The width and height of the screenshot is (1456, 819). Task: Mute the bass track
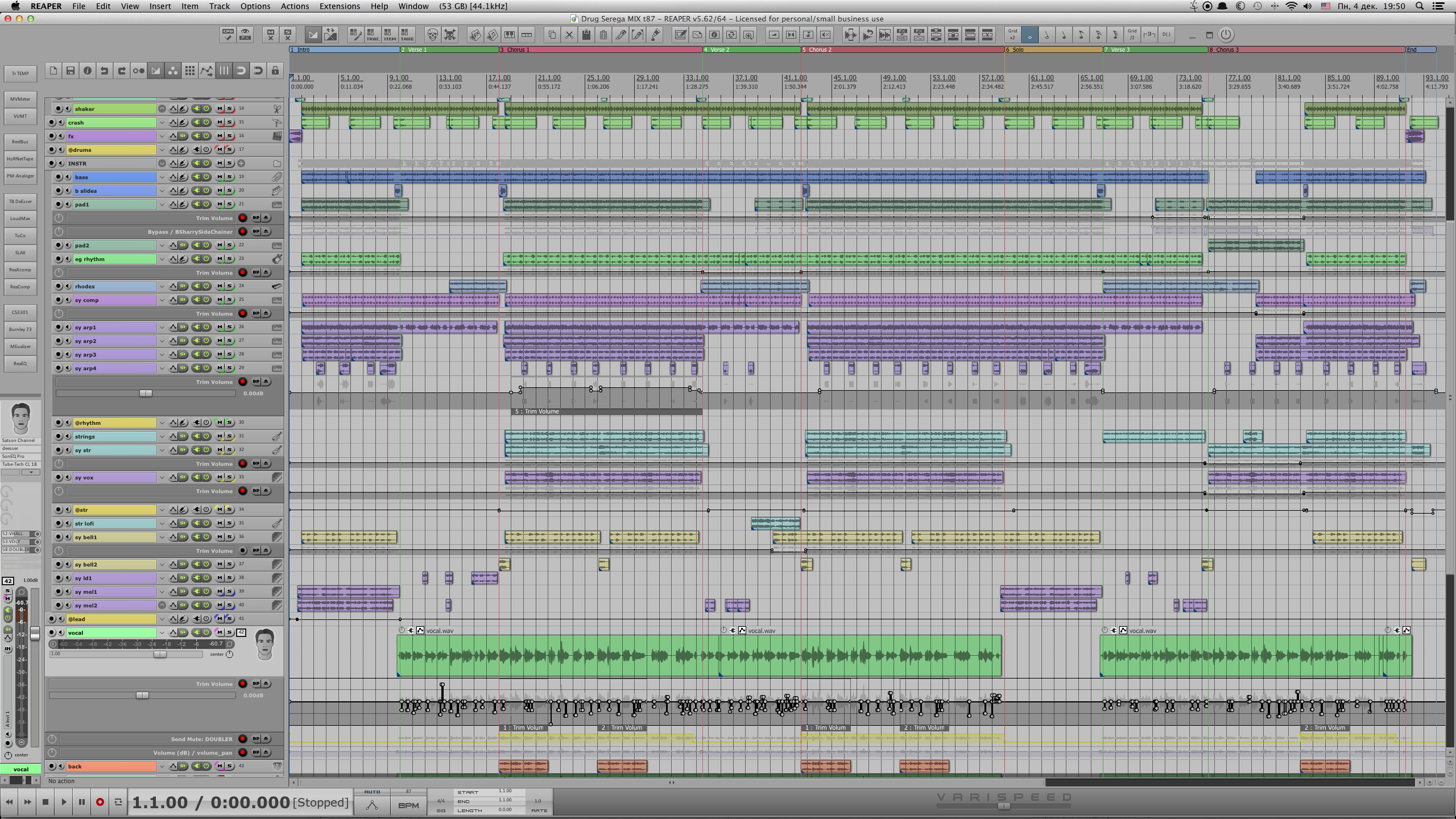click(220, 177)
